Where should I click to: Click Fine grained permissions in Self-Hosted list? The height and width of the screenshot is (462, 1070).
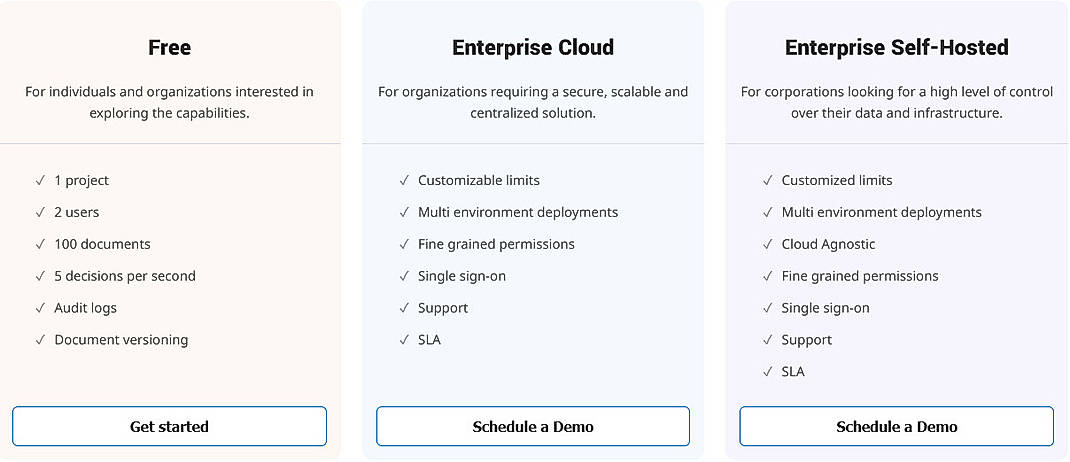tap(860, 276)
